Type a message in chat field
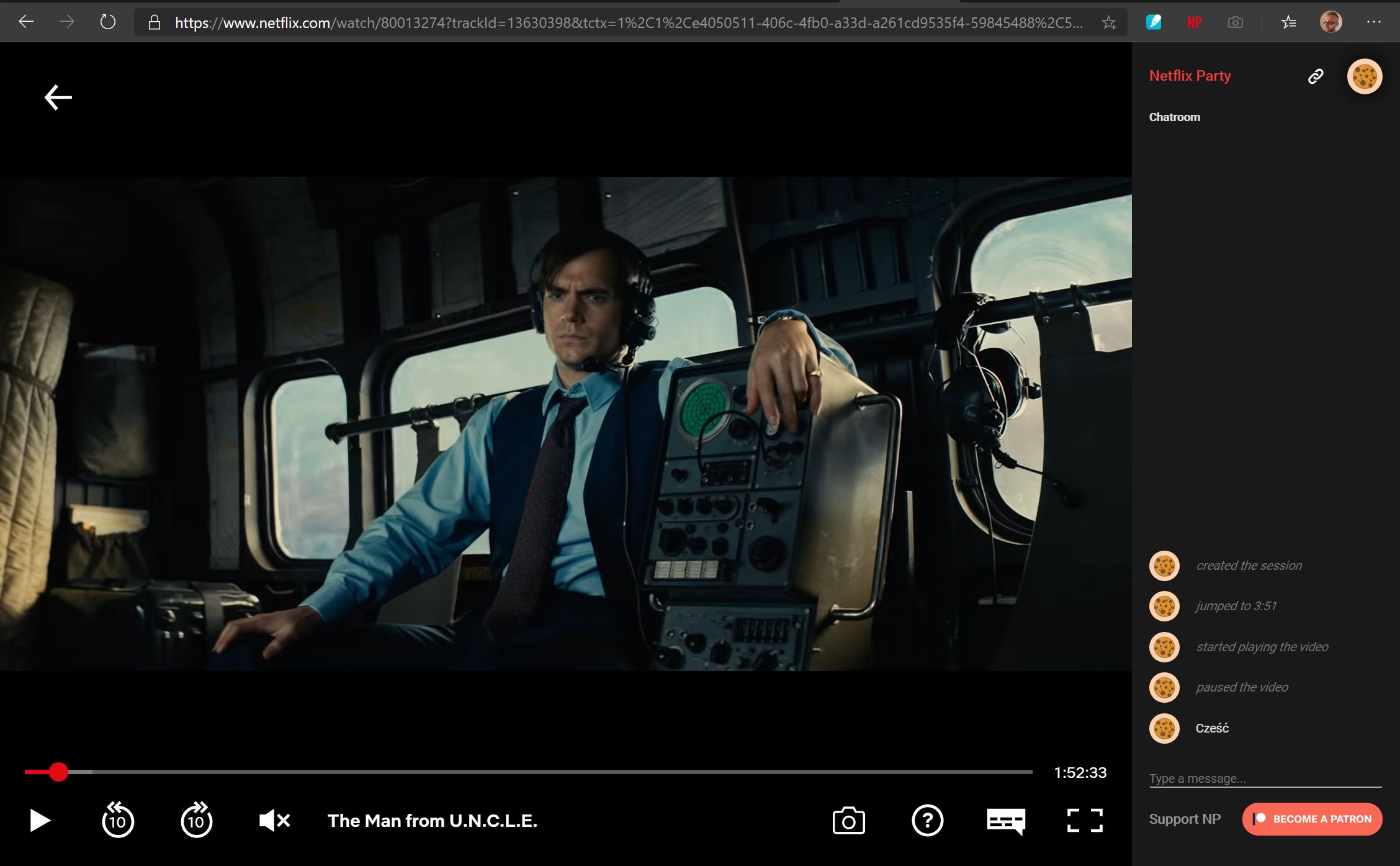This screenshot has width=1400, height=866. click(1265, 778)
